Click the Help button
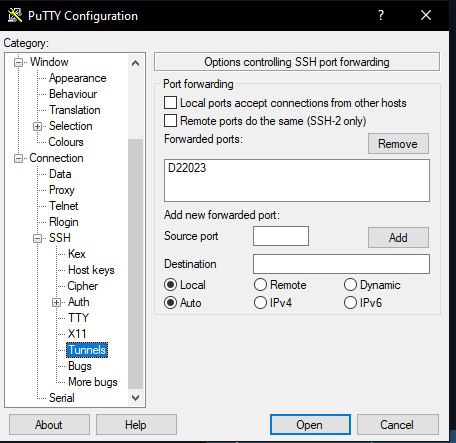 [136, 425]
